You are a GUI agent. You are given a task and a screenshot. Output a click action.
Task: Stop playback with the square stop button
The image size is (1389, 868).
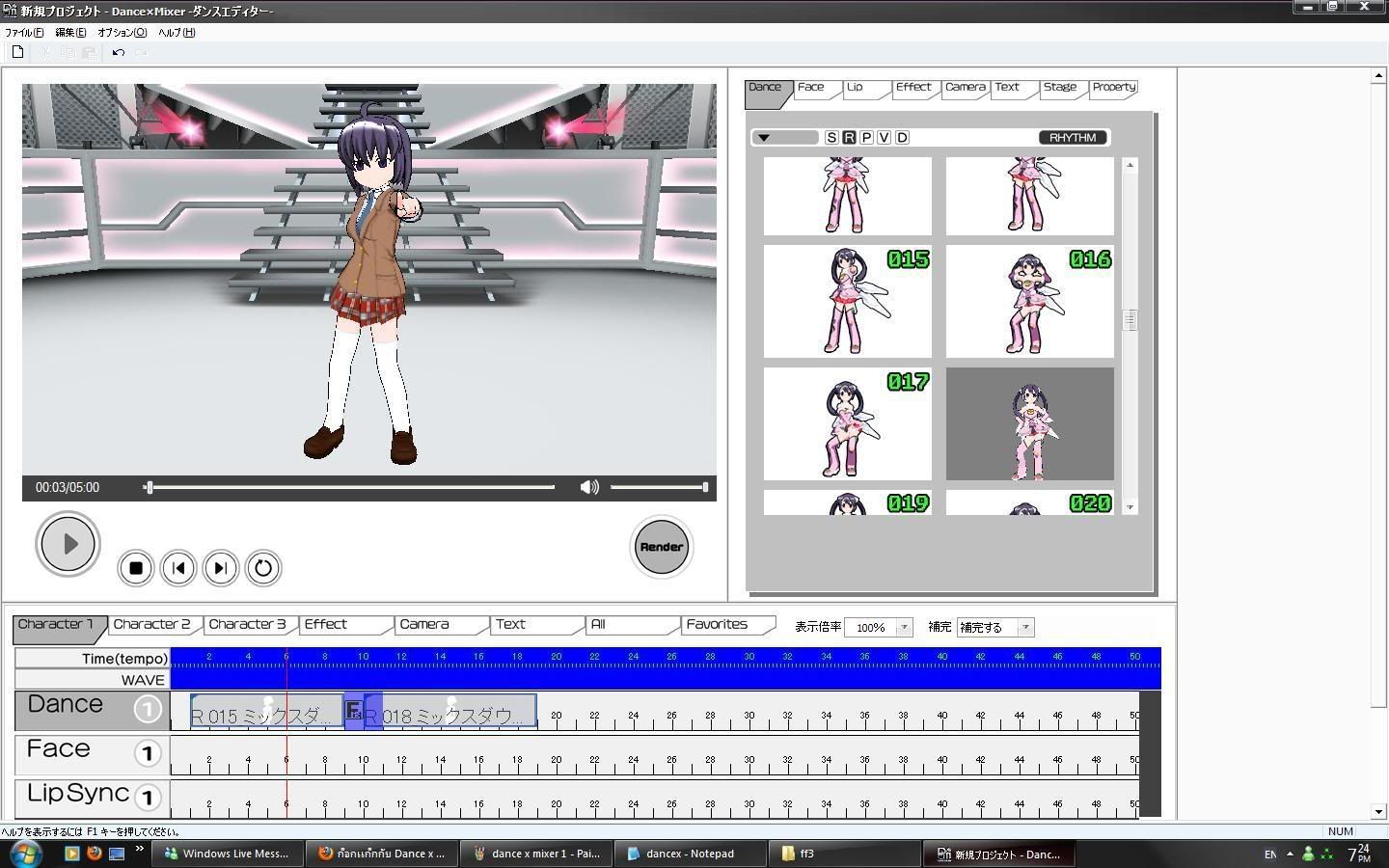click(136, 568)
